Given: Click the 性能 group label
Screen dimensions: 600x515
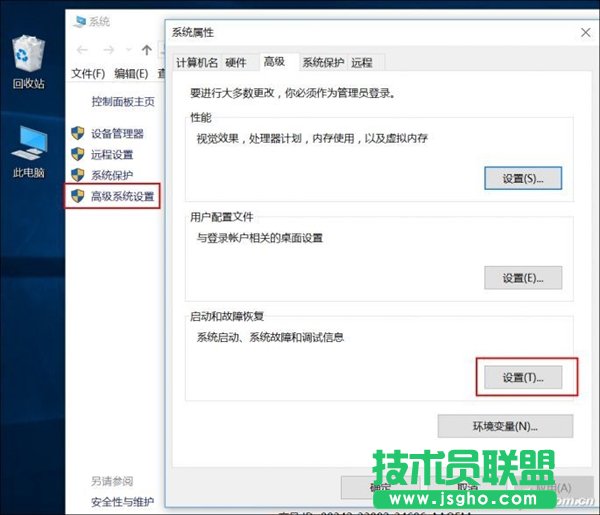Looking at the screenshot, I should coord(201,117).
